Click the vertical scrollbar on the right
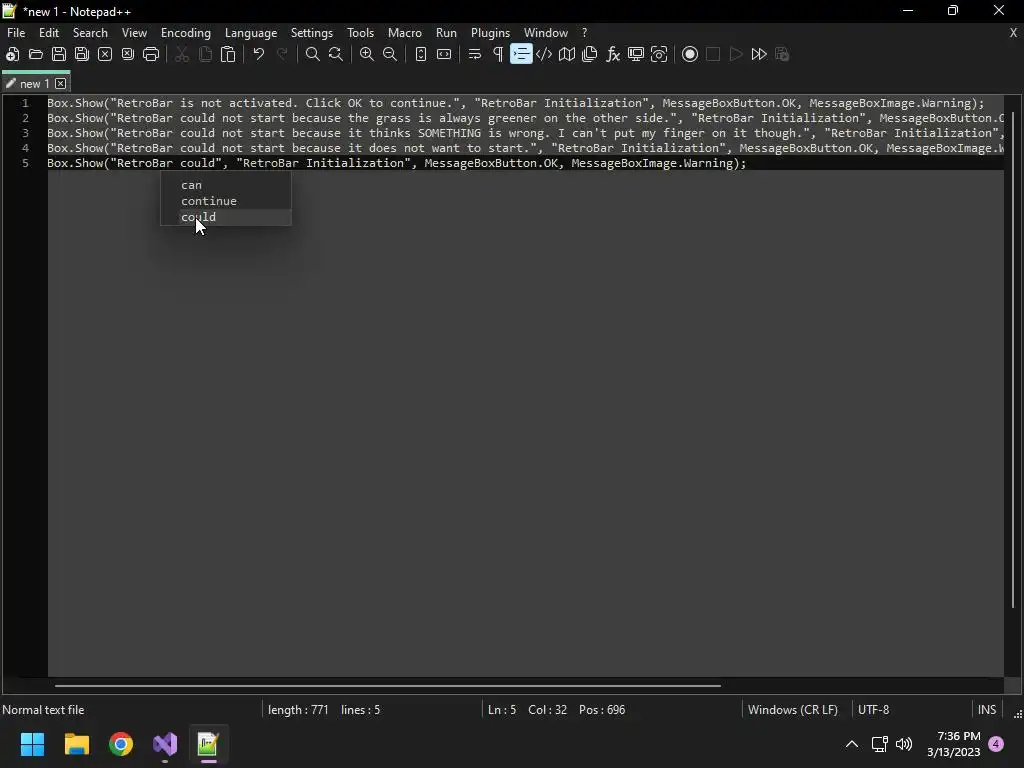 coord(1013,359)
